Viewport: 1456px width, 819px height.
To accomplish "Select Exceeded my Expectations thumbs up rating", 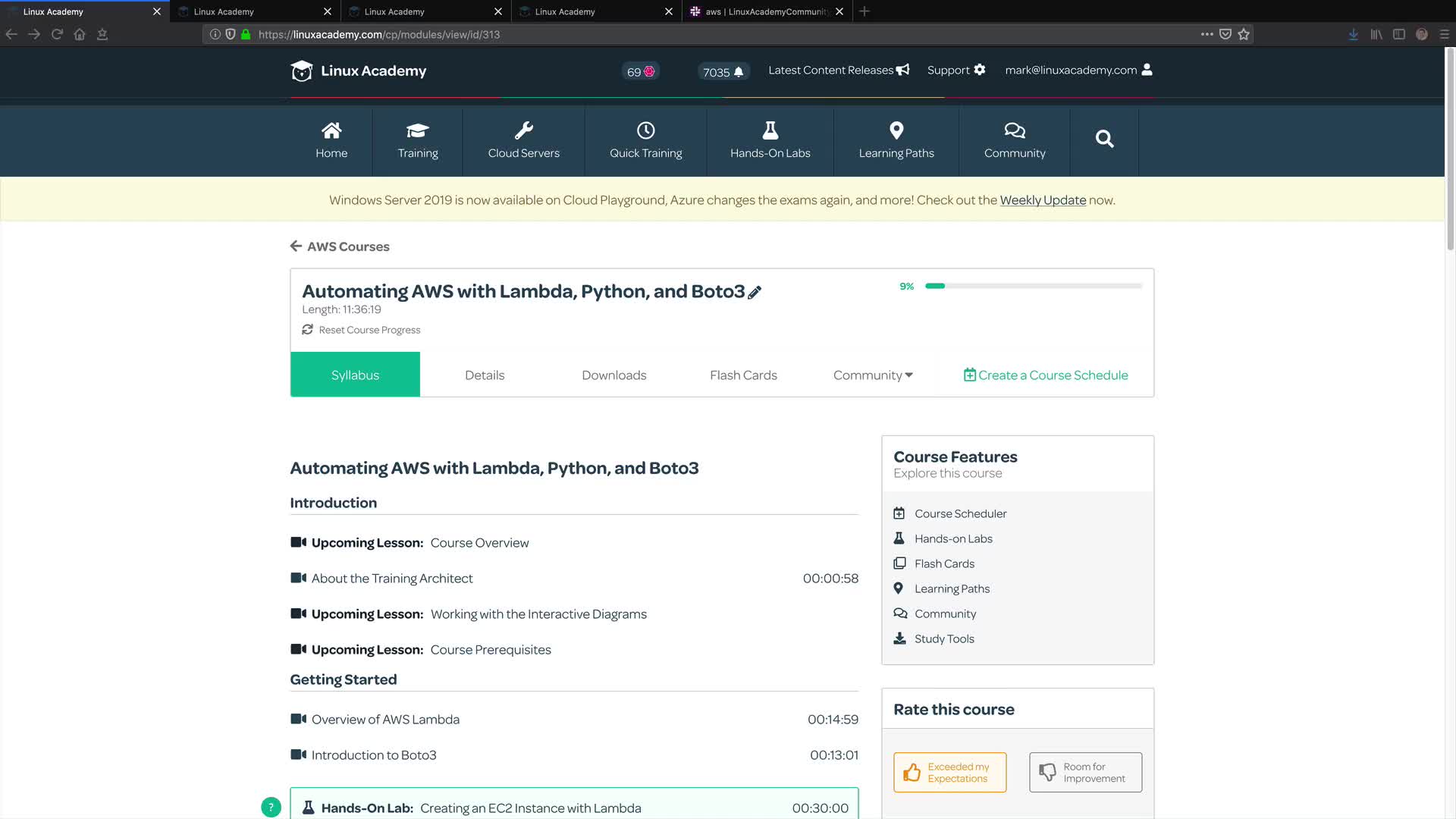I will [x=949, y=772].
